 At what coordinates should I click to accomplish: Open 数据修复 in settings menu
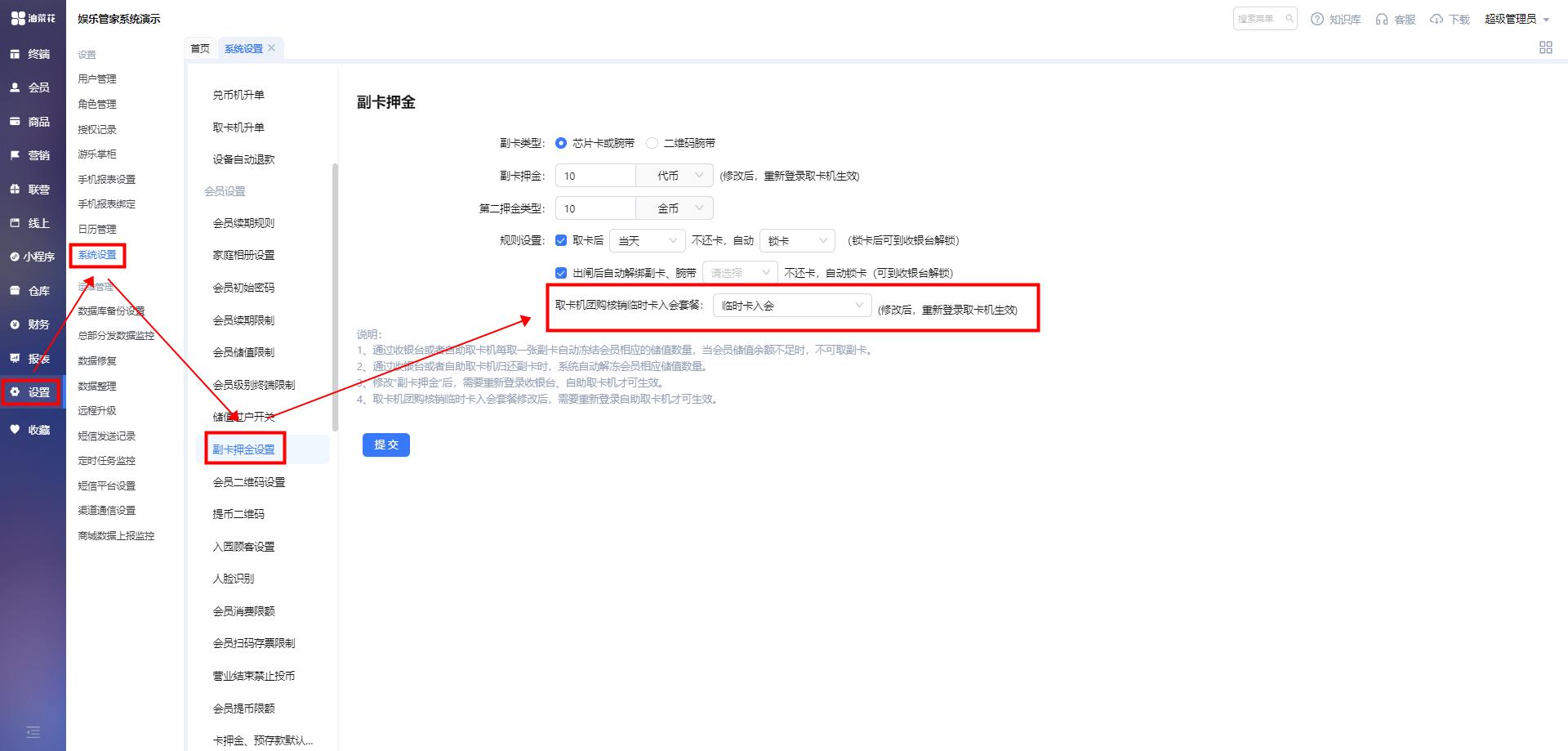click(97, 361)
